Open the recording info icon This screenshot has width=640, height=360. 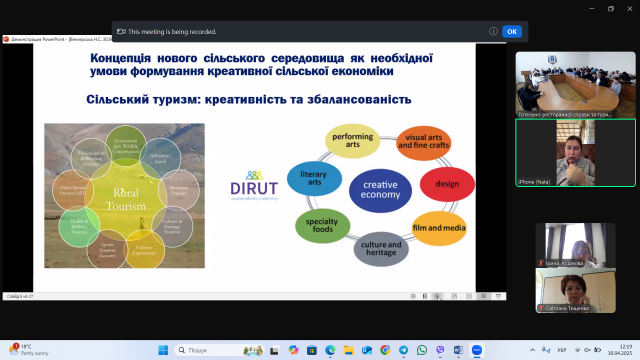493,31
